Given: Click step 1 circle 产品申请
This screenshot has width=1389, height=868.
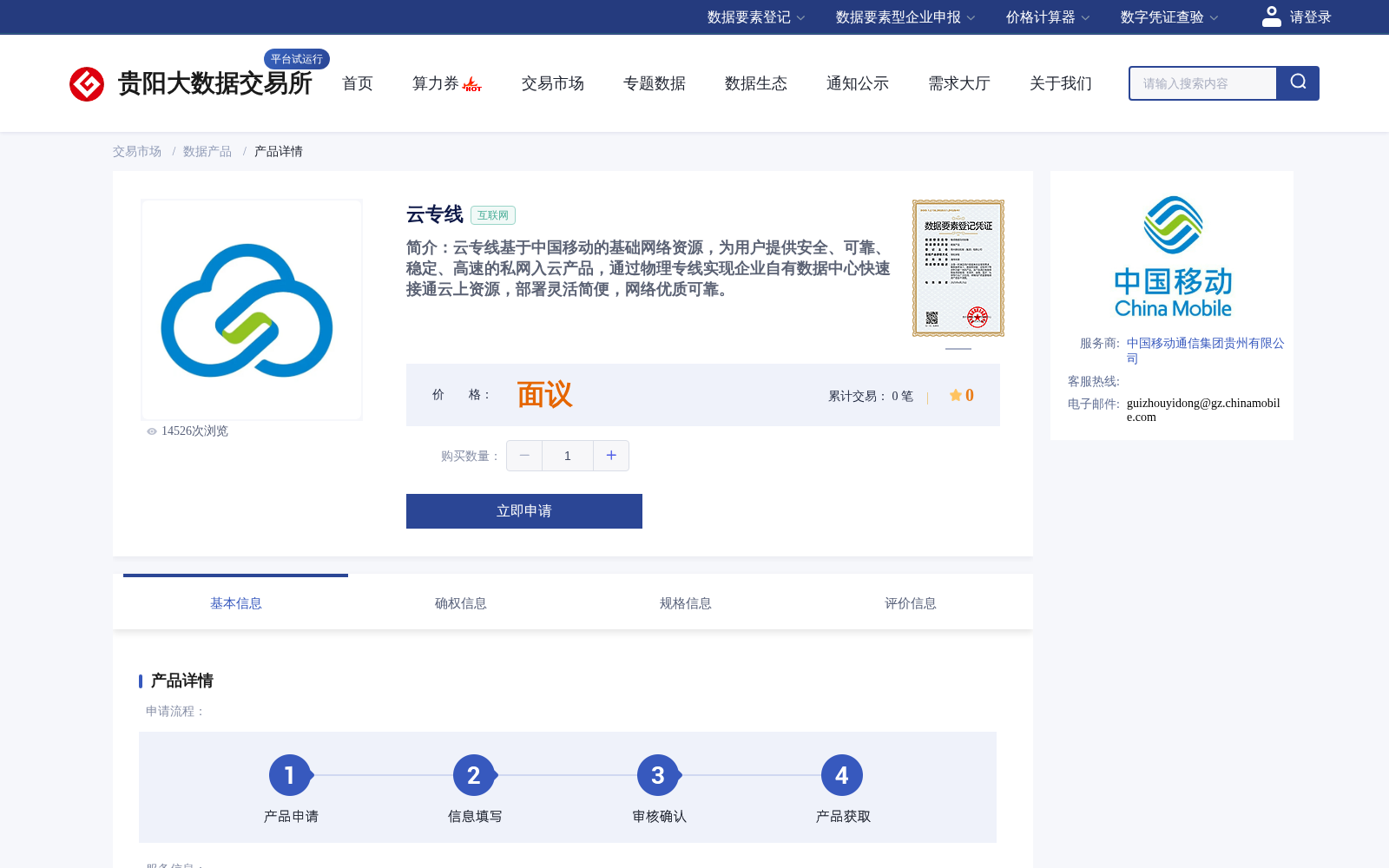Looking at the screenshot, I should coord(290,775).
